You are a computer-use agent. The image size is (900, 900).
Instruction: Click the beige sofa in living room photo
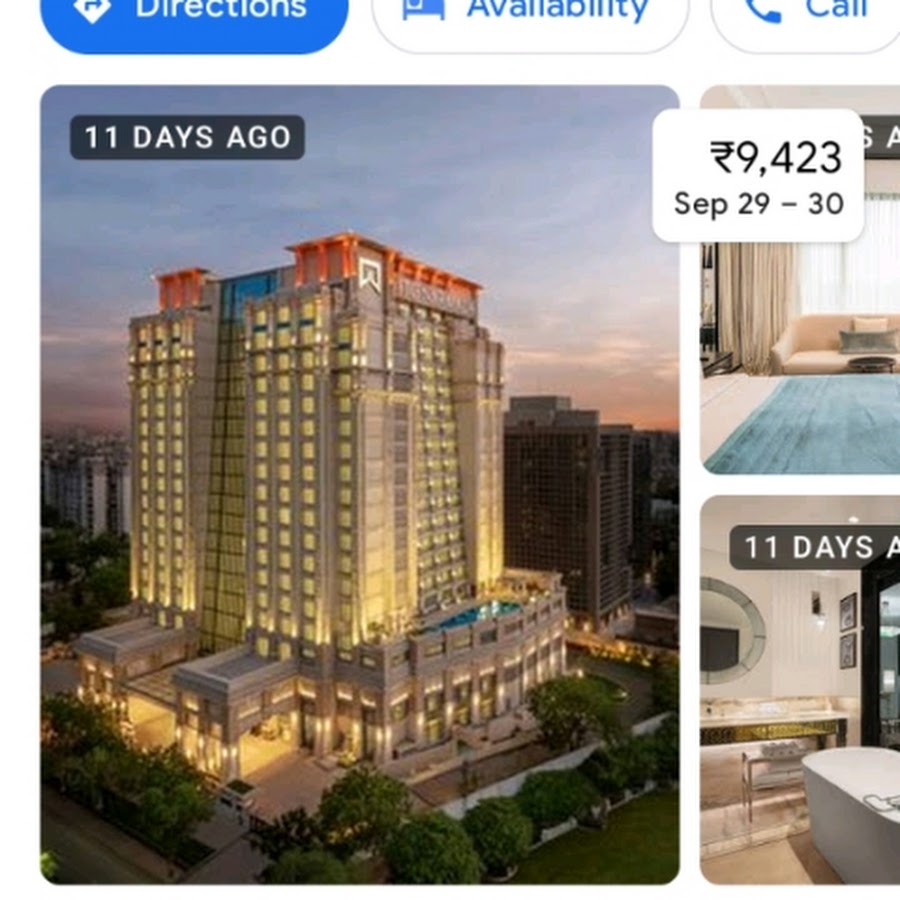[835, 344]
